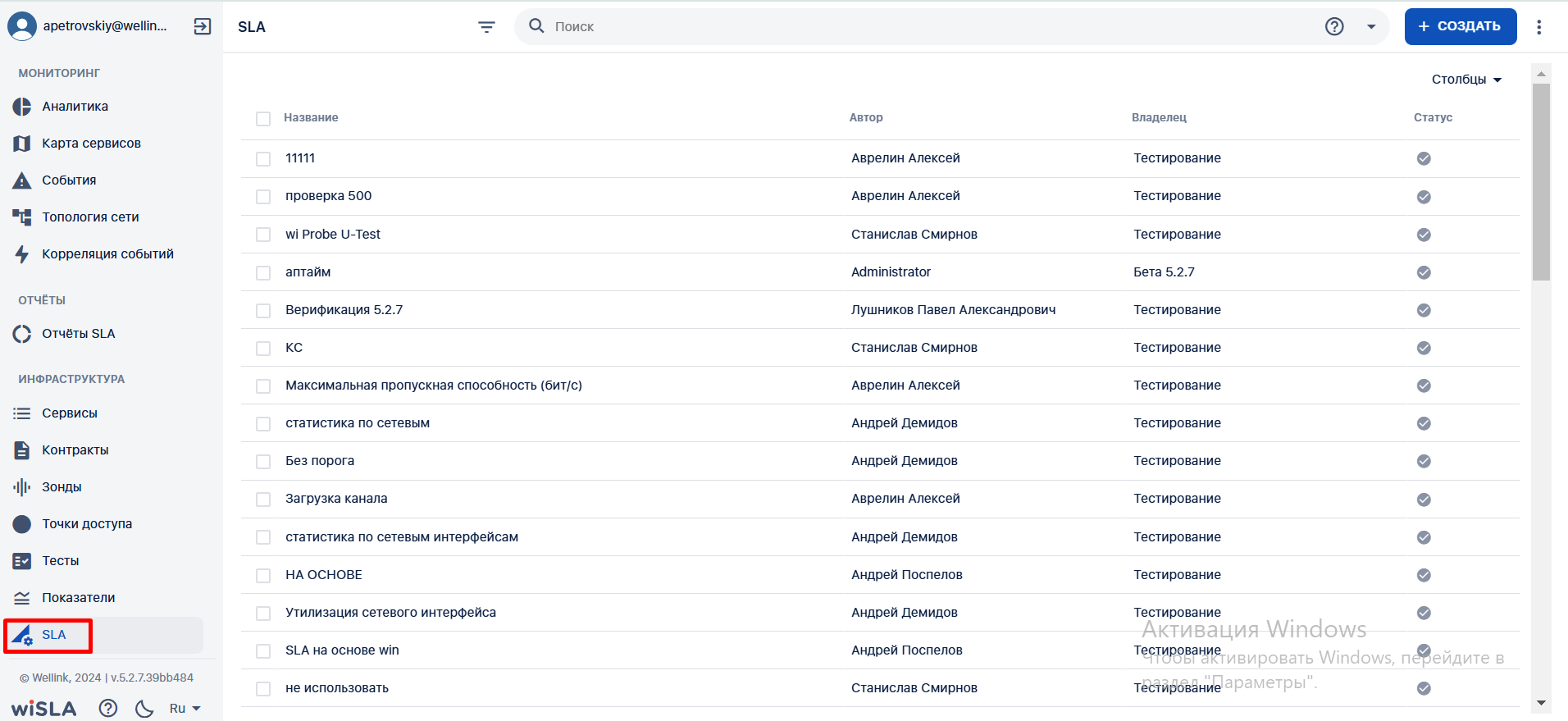
Task: Collapse sidebar with the arrow-box icon
Action: click(203, 26)
